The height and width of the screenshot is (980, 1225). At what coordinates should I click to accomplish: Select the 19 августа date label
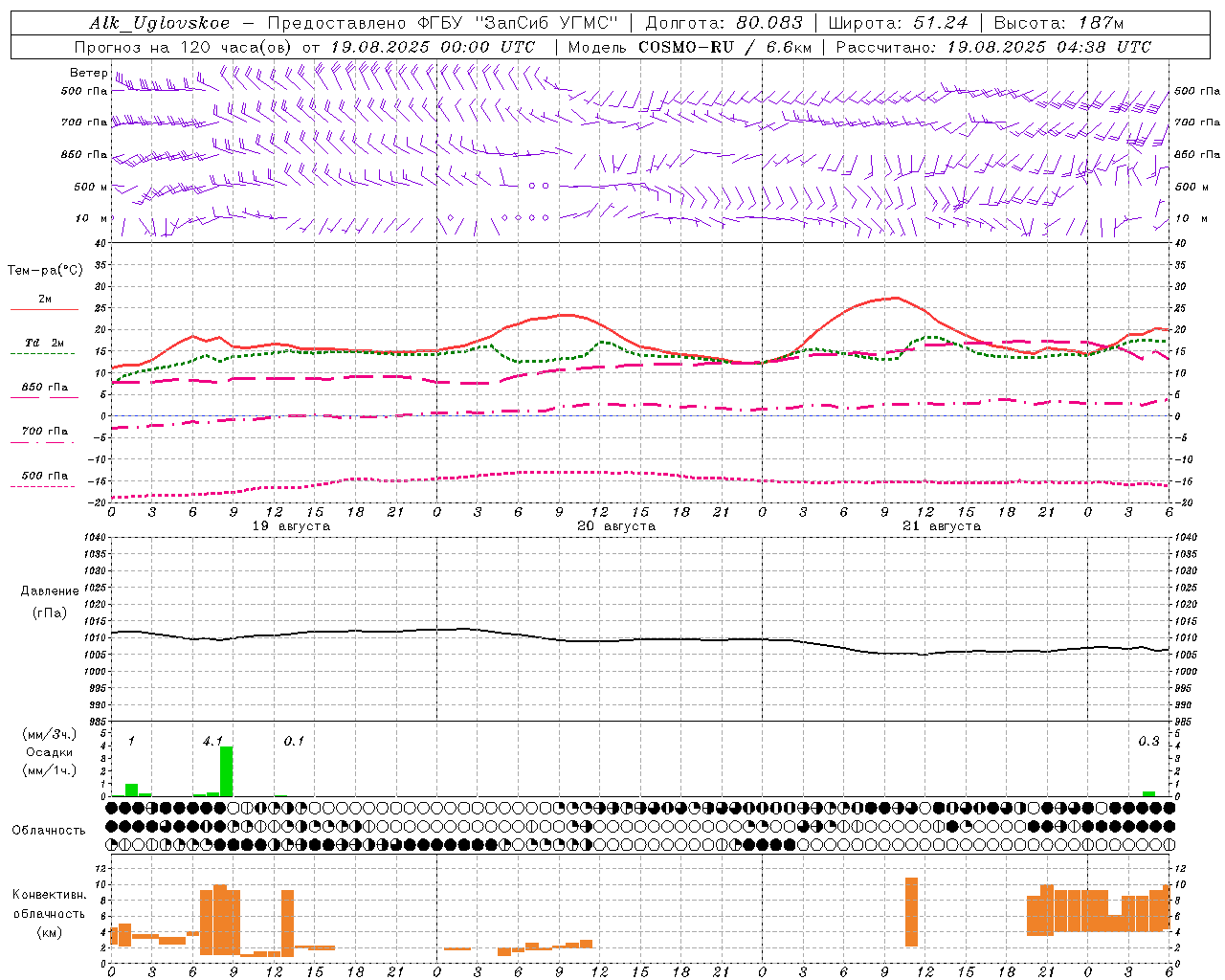tap(291, 525)
